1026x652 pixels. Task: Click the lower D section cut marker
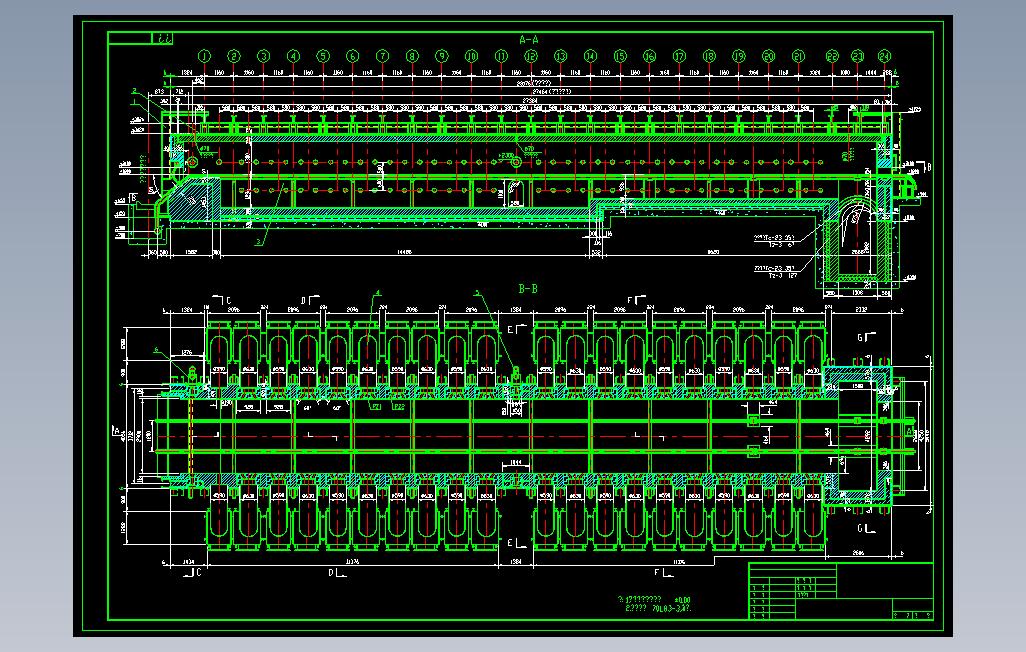coord(336,573)
